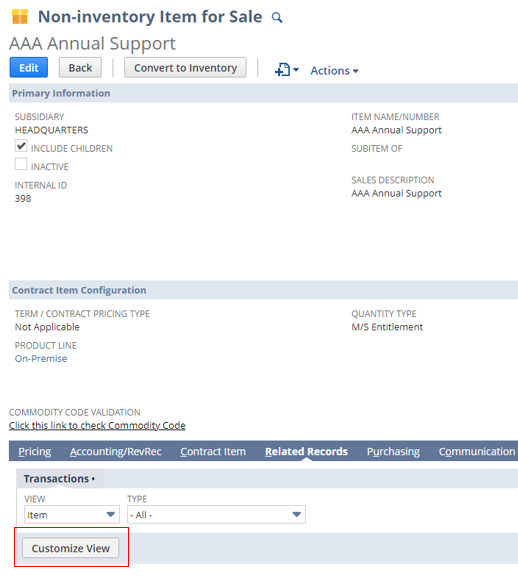Image resolution: width=518 pixels, height=576 pixels.
Task: Open the Communication tab
Action: 477,451
